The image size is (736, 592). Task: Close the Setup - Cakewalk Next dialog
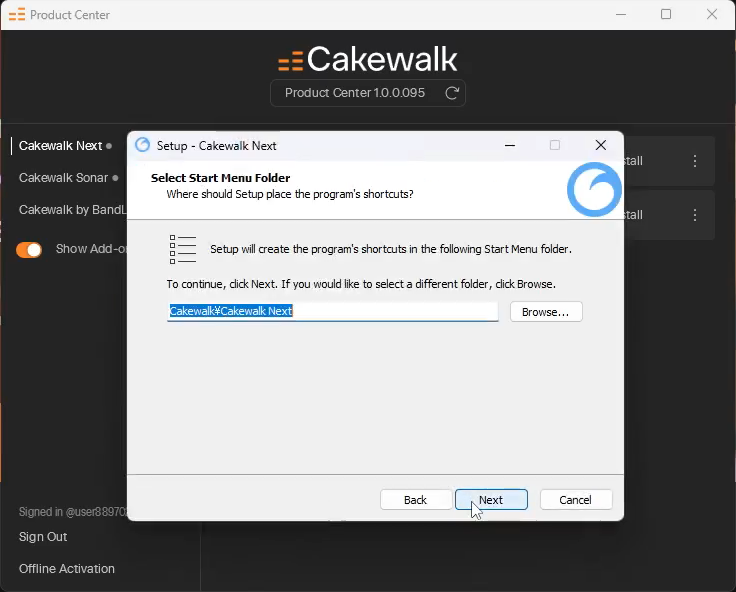coord(601,145)
